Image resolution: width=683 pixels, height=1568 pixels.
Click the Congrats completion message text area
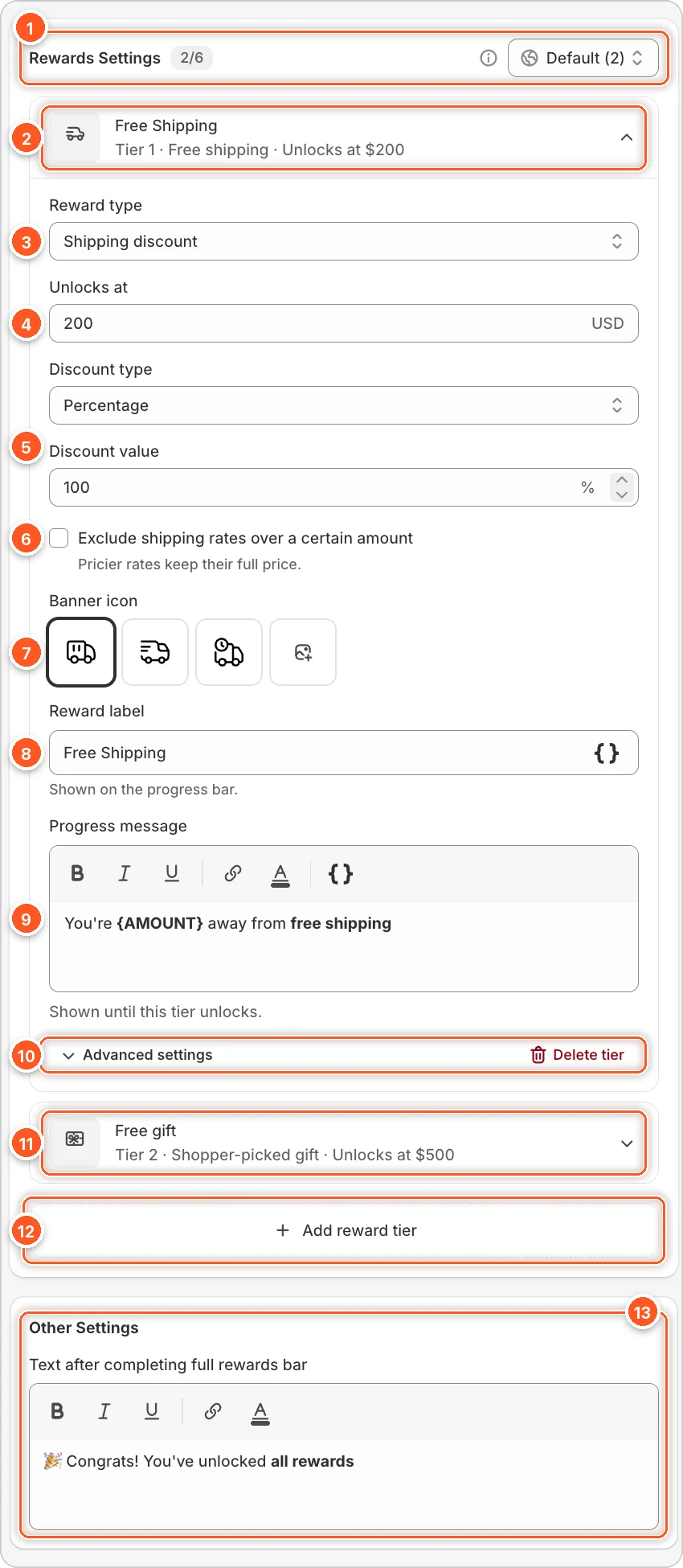pyautogui.click(x=344, y=1484)
